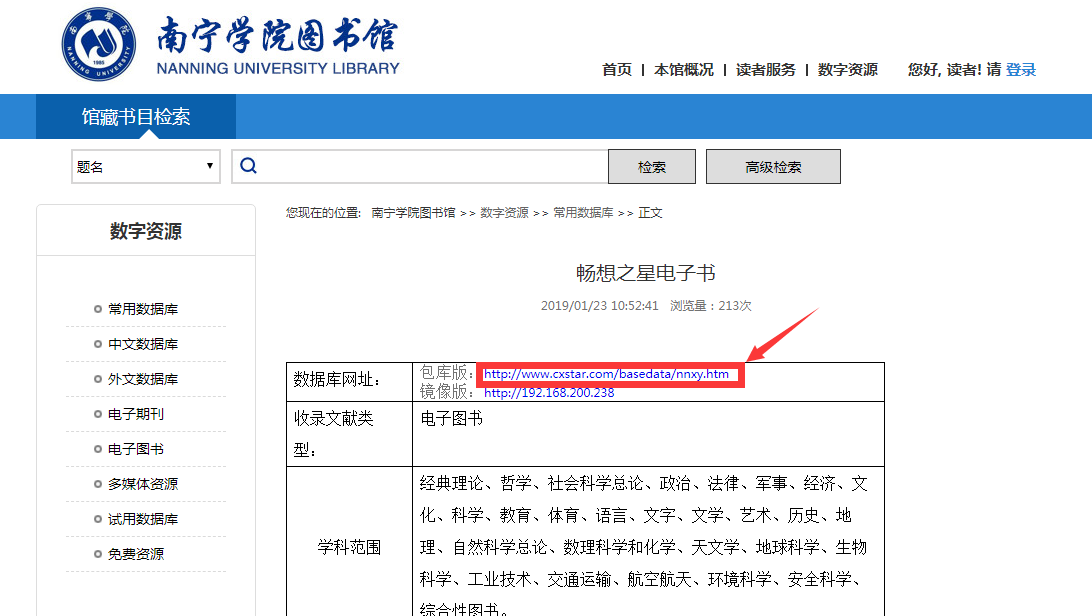Screen dimensions: 1092x616
Task: Open the 读者服务 menu item
Action: point(766,70)
